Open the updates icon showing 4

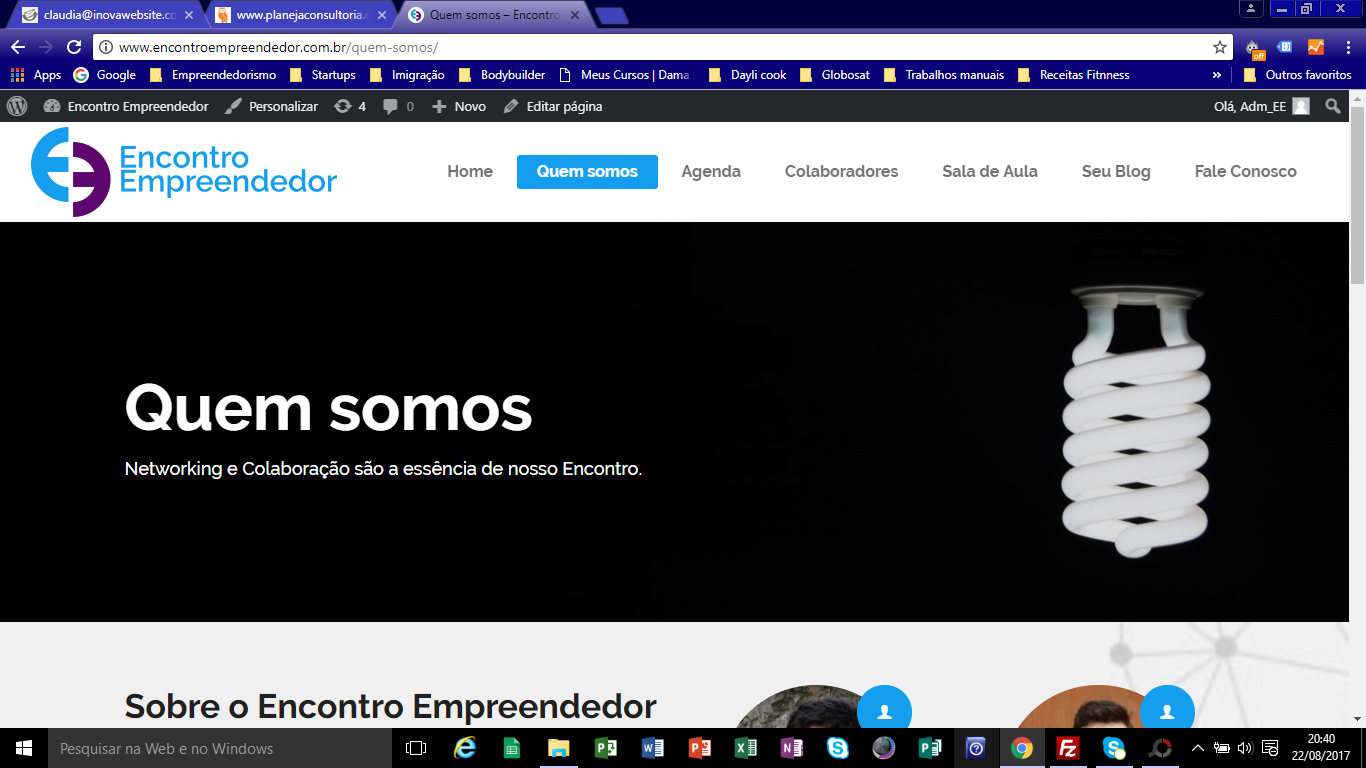click(x=350, y=106)
